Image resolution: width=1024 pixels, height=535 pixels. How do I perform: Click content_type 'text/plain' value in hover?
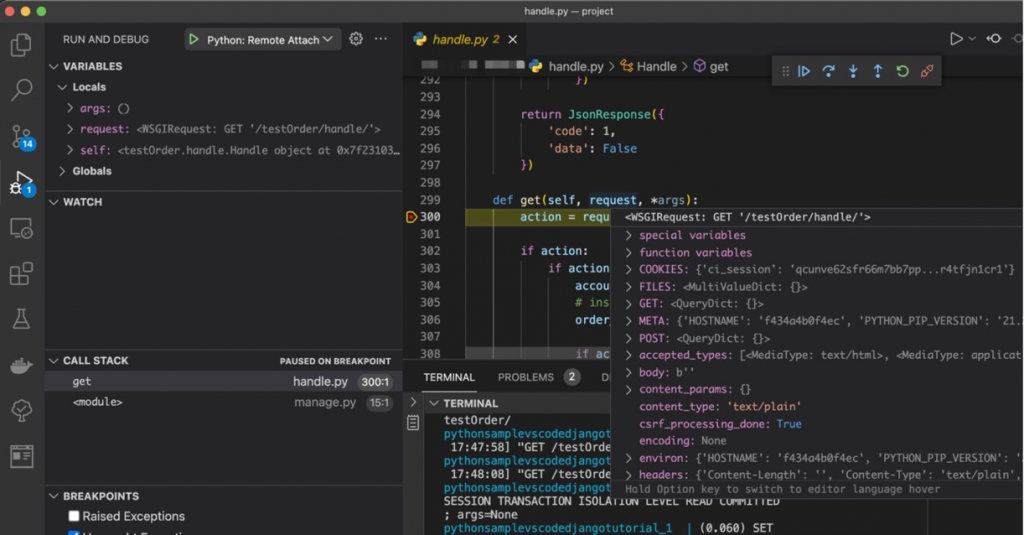tap(764, 406)
